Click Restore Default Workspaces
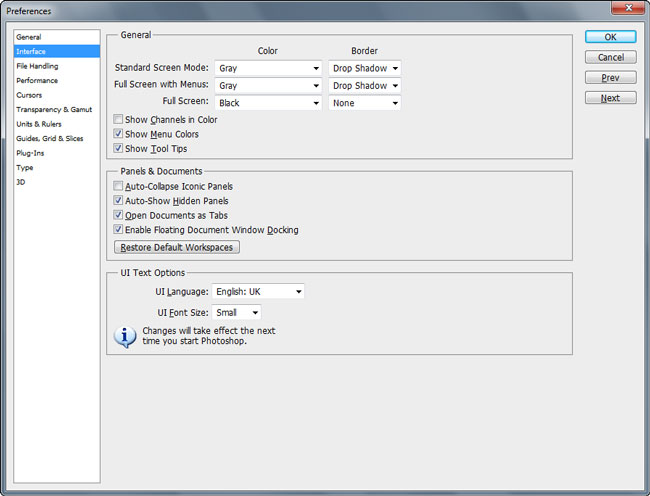650x496 pixels. pyautogui.click(x=177, y=247)
